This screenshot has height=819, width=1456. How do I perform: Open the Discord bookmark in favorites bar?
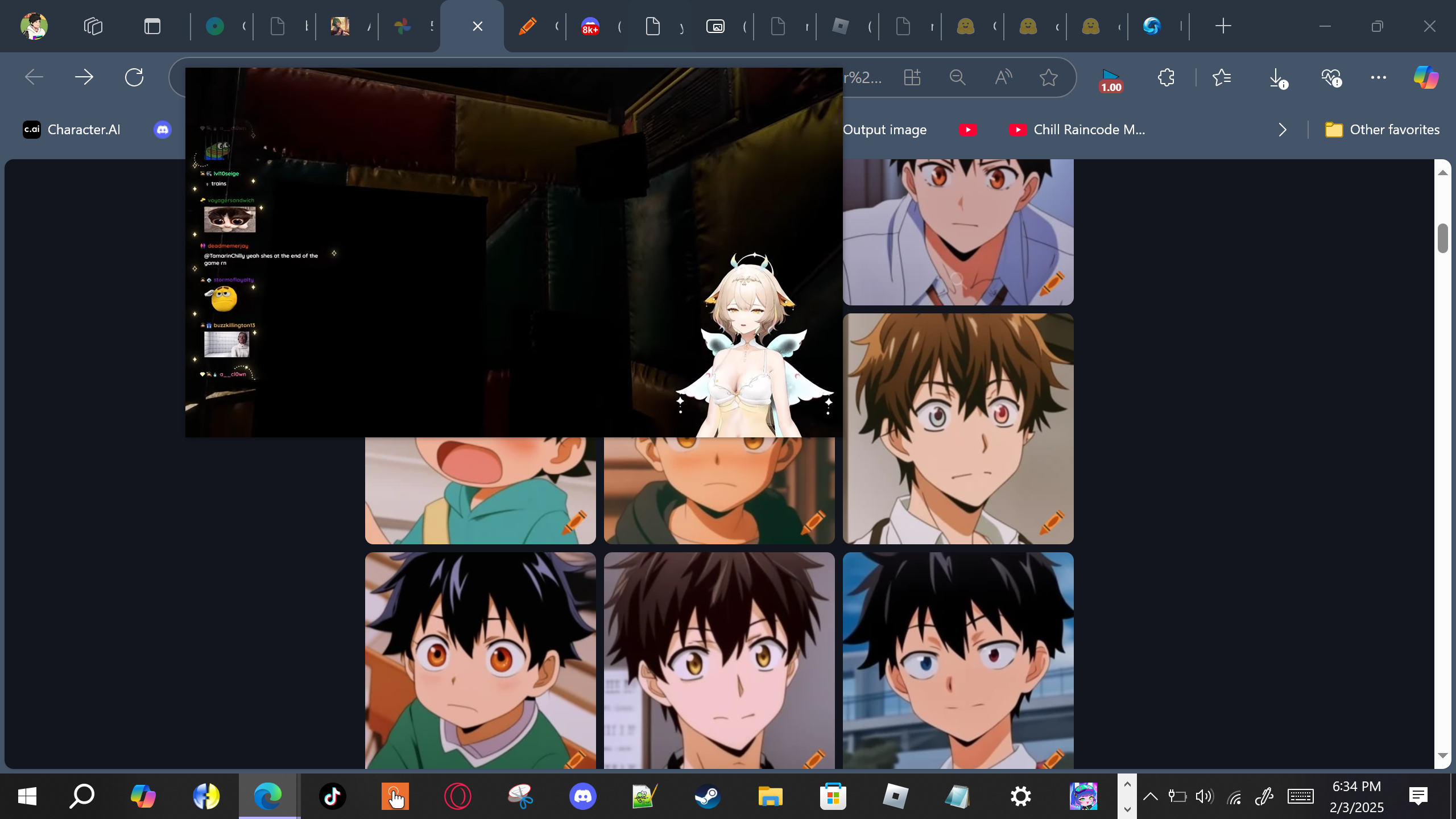click(x=163, y=130)
